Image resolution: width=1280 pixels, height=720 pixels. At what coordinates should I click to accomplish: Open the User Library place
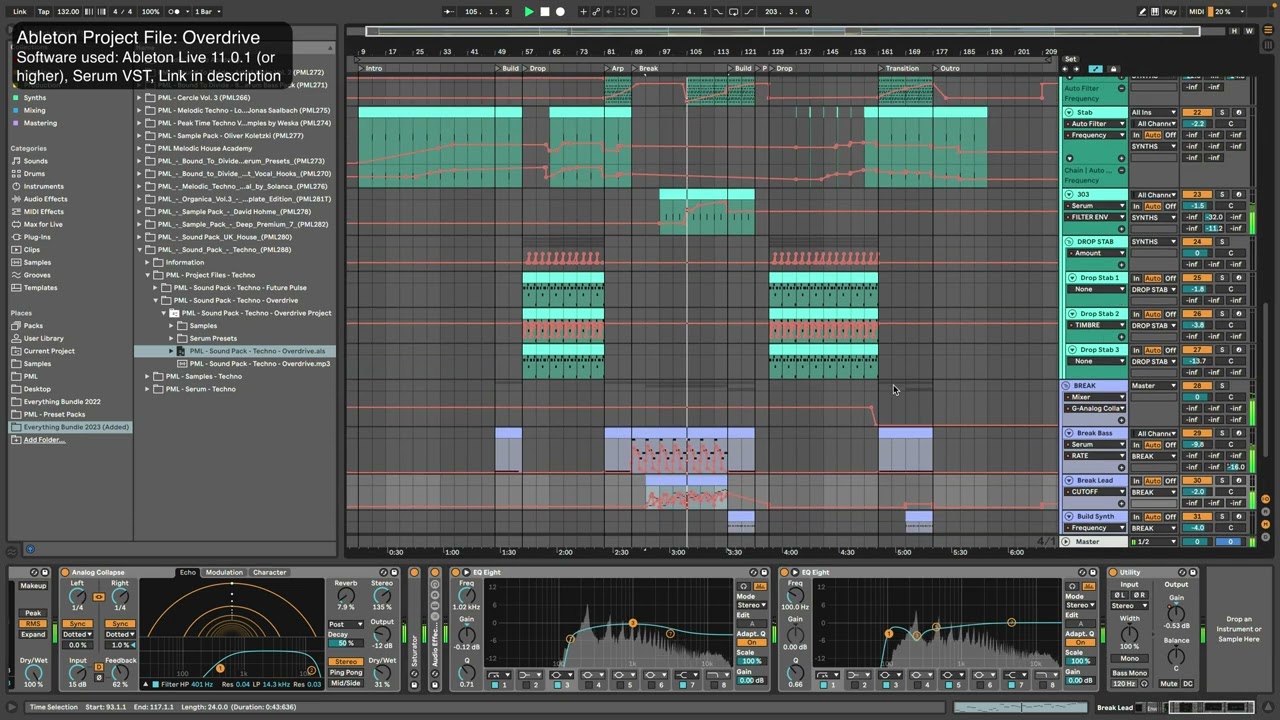pos(43,338)
